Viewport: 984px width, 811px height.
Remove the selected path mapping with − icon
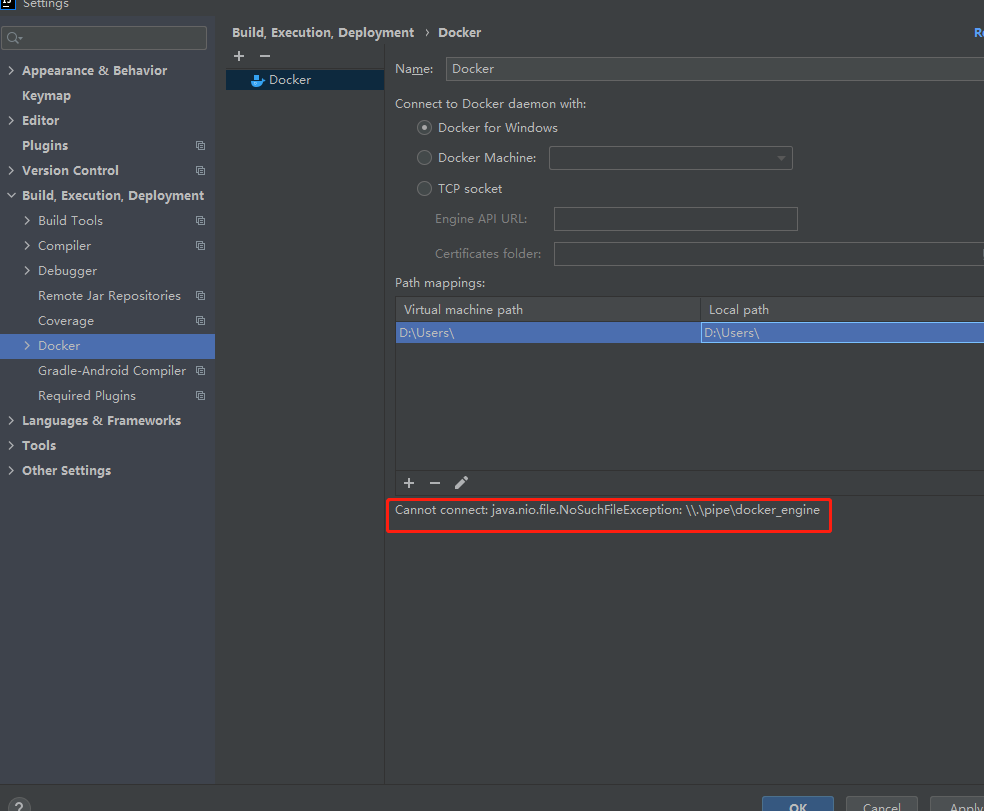coord(435,483)
